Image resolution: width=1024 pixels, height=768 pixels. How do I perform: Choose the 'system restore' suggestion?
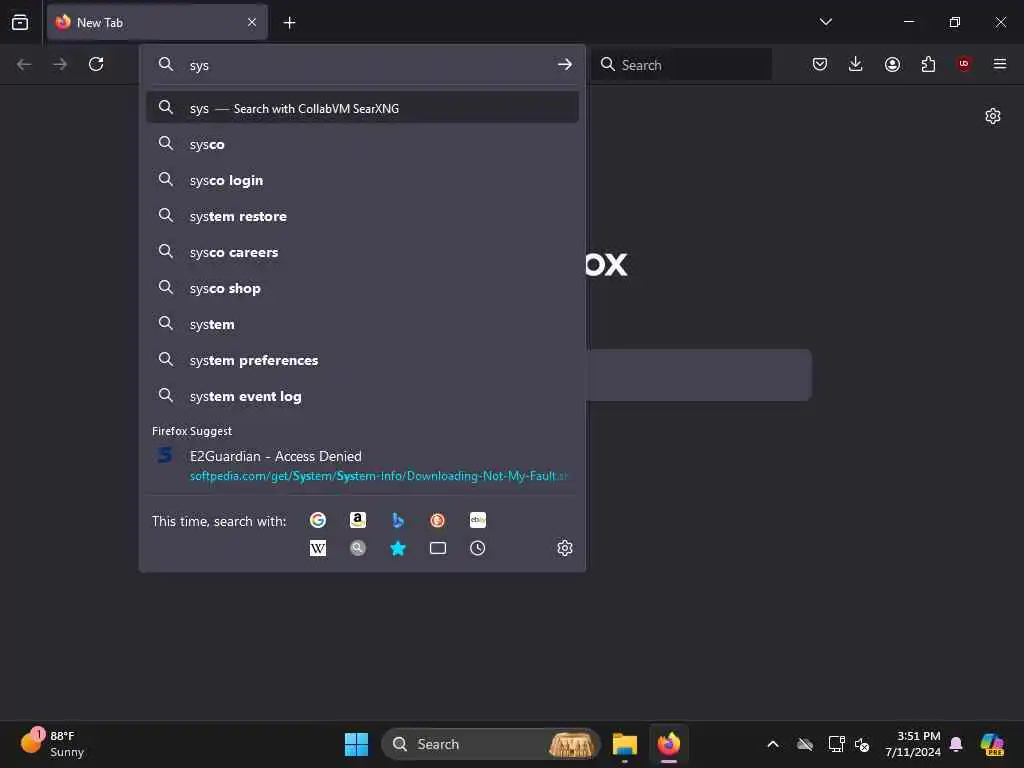362,216
